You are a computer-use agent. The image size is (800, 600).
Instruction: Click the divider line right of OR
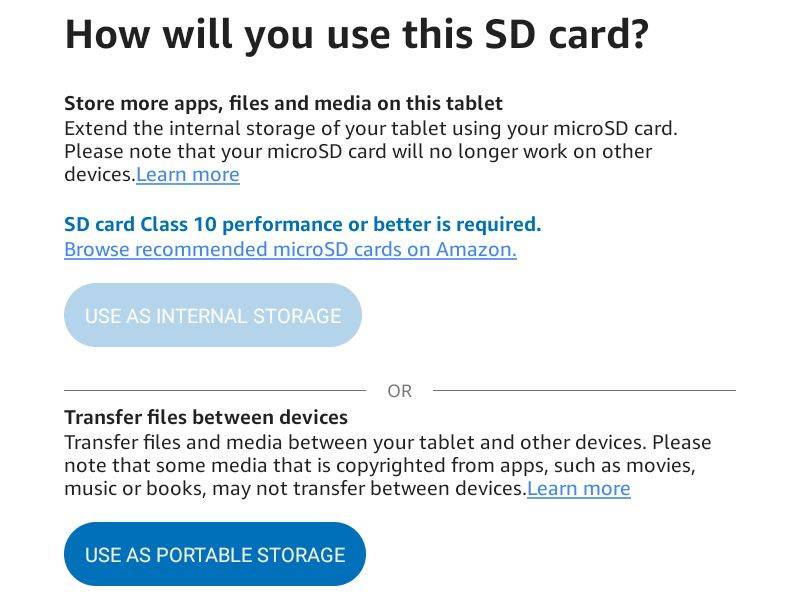tap(584, 390)
